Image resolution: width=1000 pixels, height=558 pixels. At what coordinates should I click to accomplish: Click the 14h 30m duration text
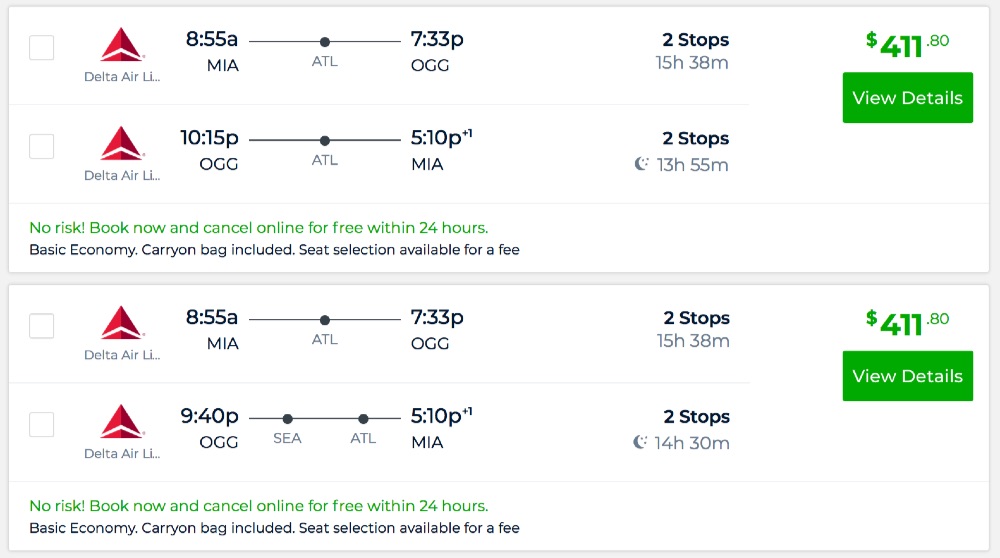pyautogui.click(x=692, y=442)
